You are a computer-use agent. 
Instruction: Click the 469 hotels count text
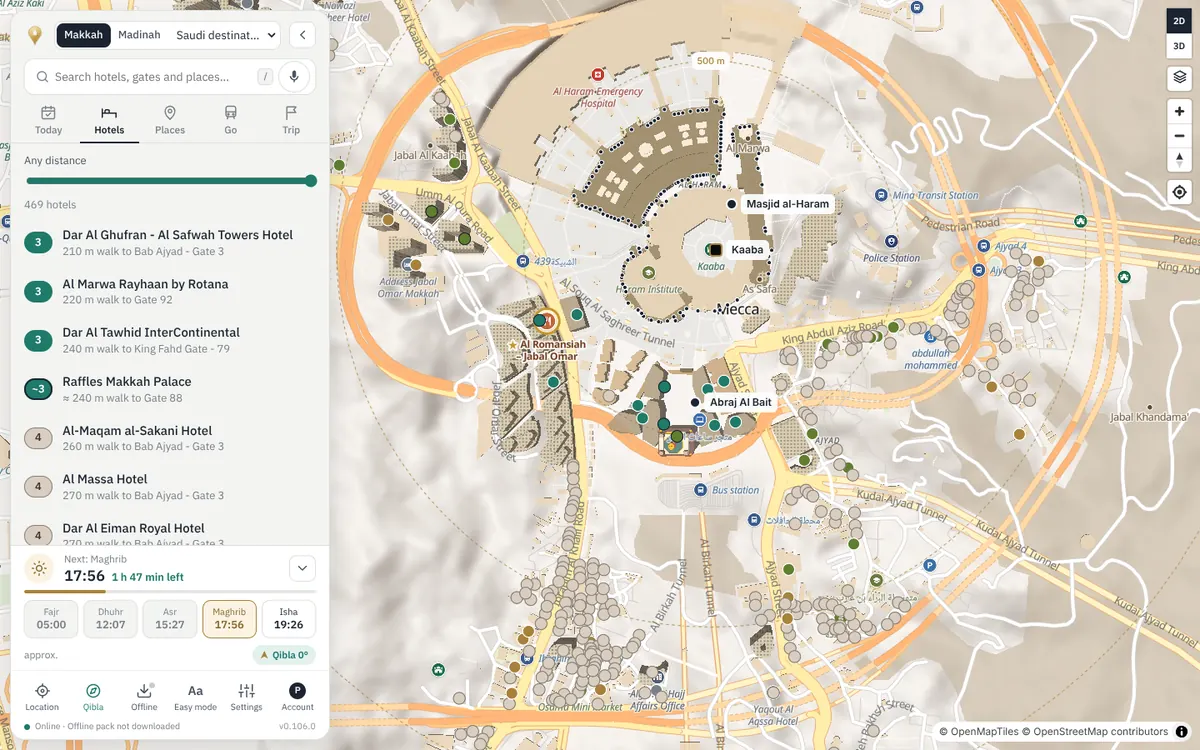click(50, 205)
